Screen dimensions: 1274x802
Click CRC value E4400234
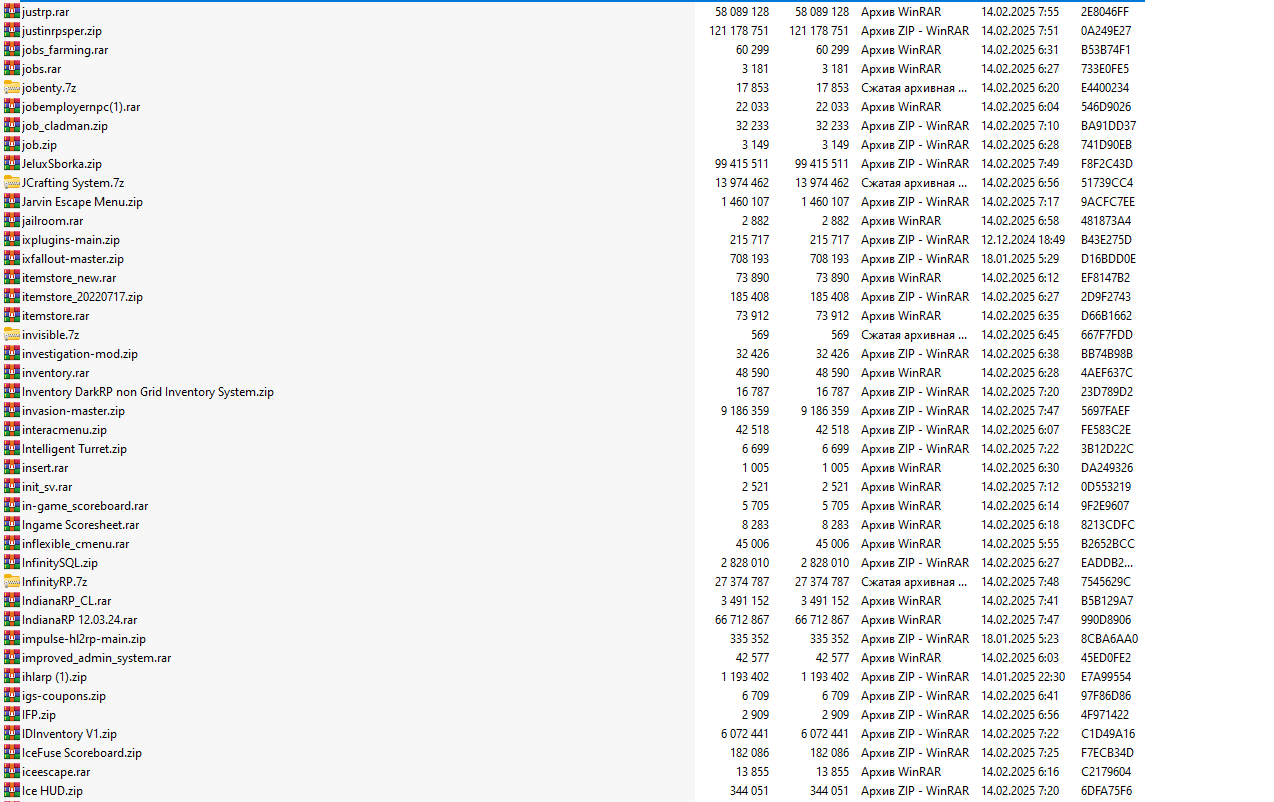[1105, 88]
